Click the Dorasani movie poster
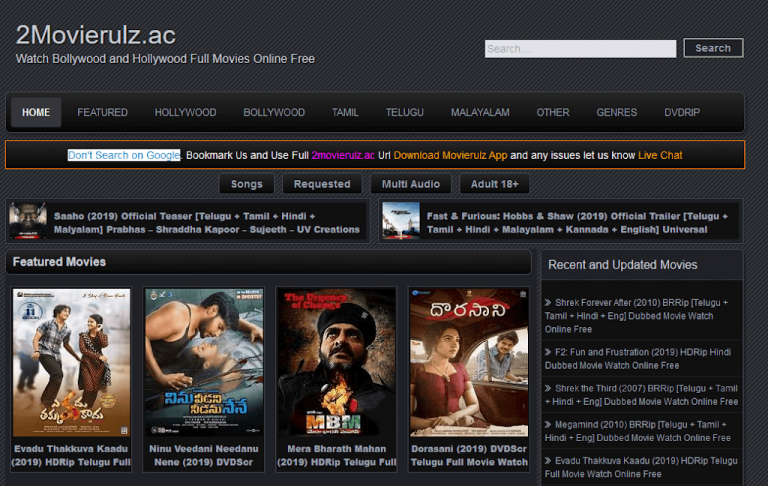 click(469, 363)
